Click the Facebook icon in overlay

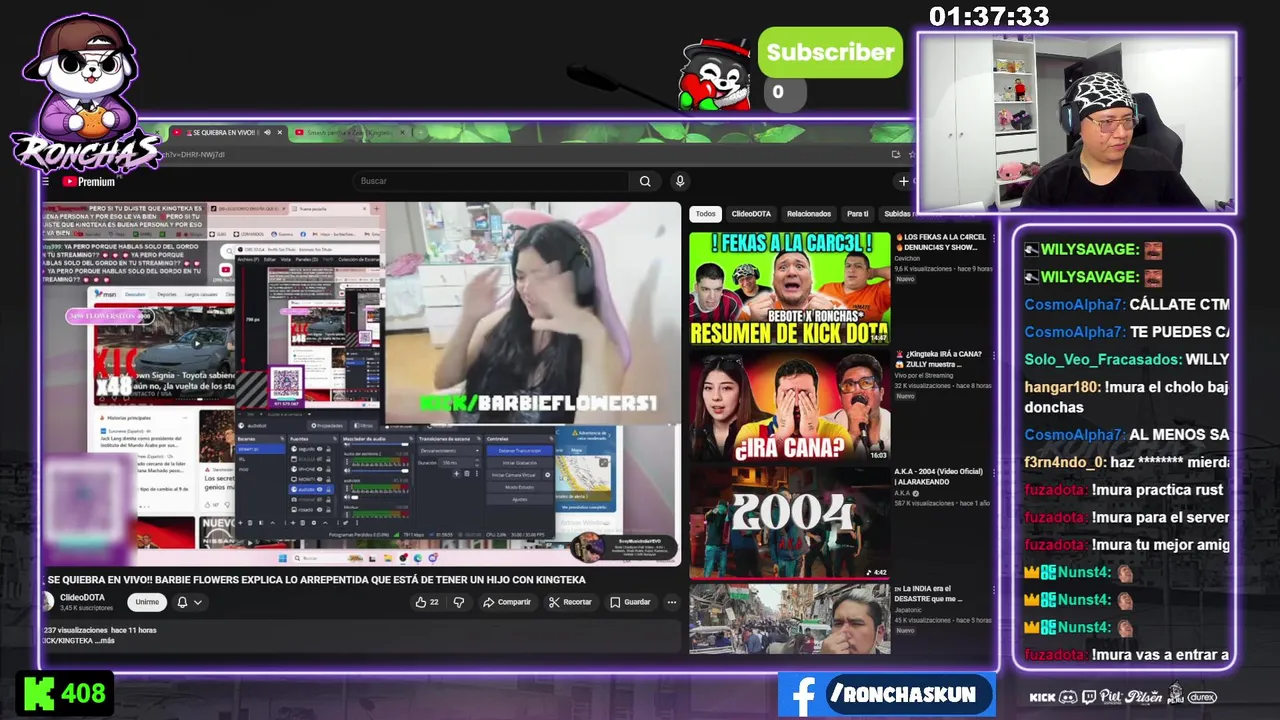(802, 695)
